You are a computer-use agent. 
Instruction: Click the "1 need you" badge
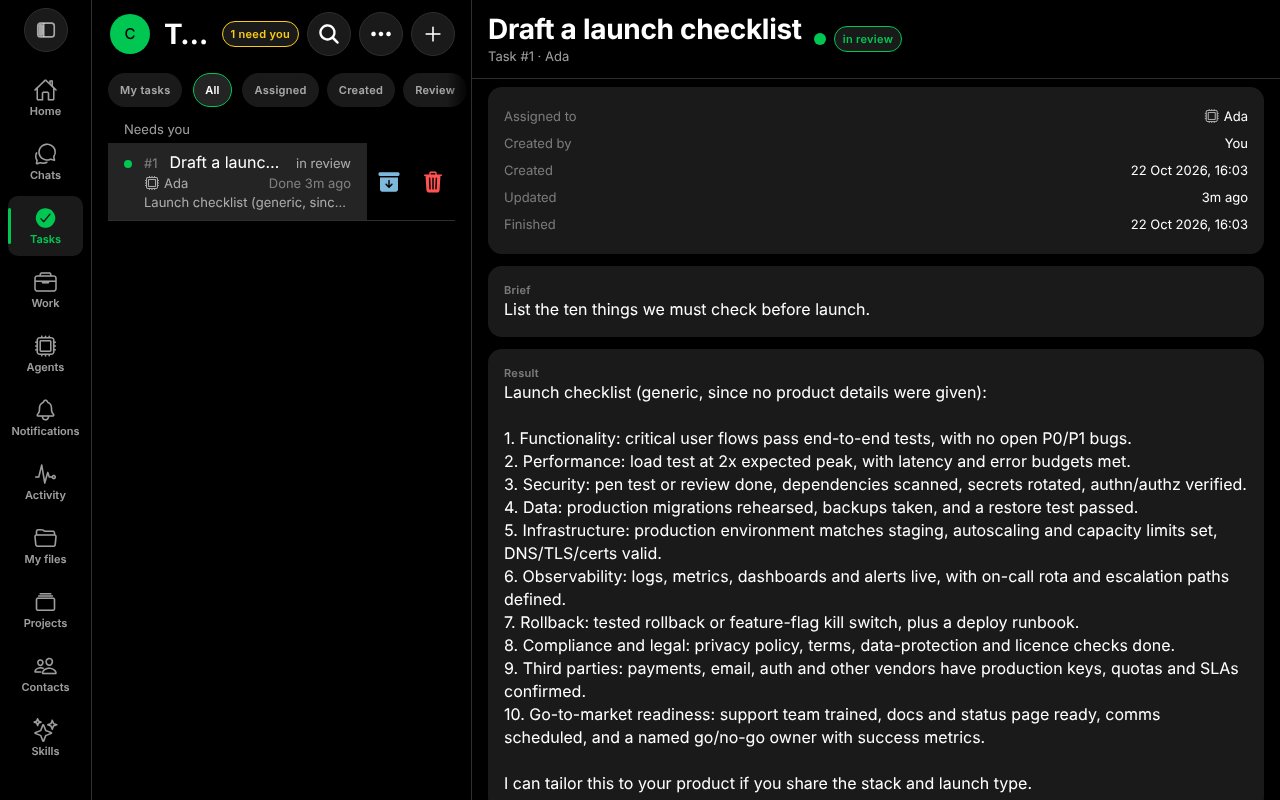pyautogui.click(x=260, y=34)
